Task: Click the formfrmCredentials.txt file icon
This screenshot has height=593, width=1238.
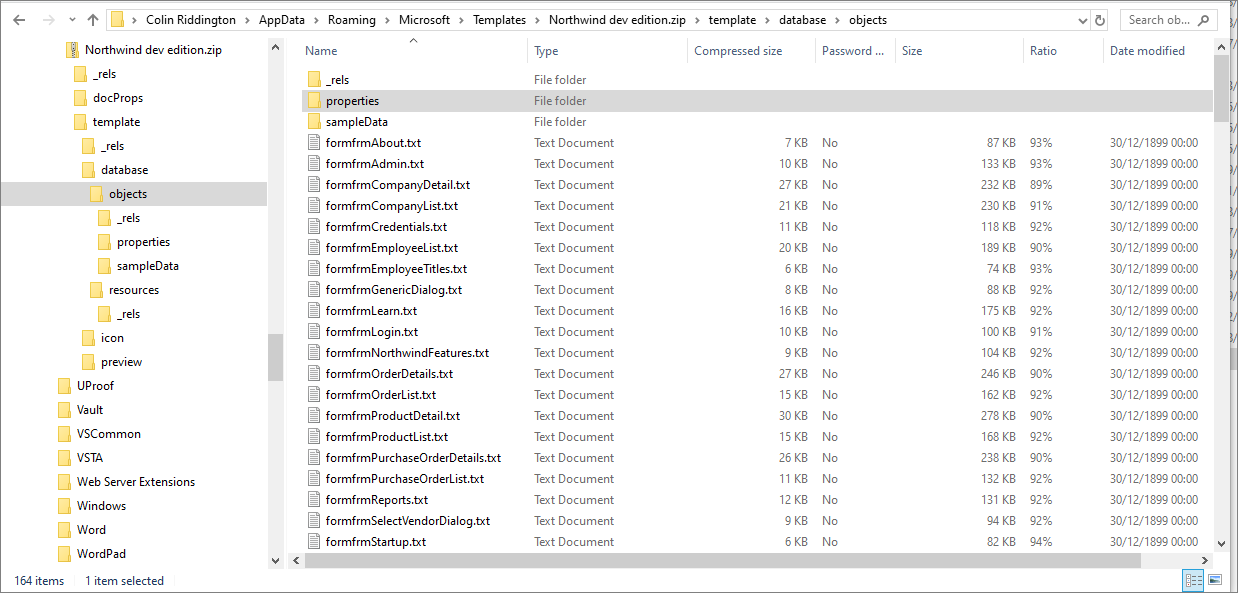Action: (314, 227)
